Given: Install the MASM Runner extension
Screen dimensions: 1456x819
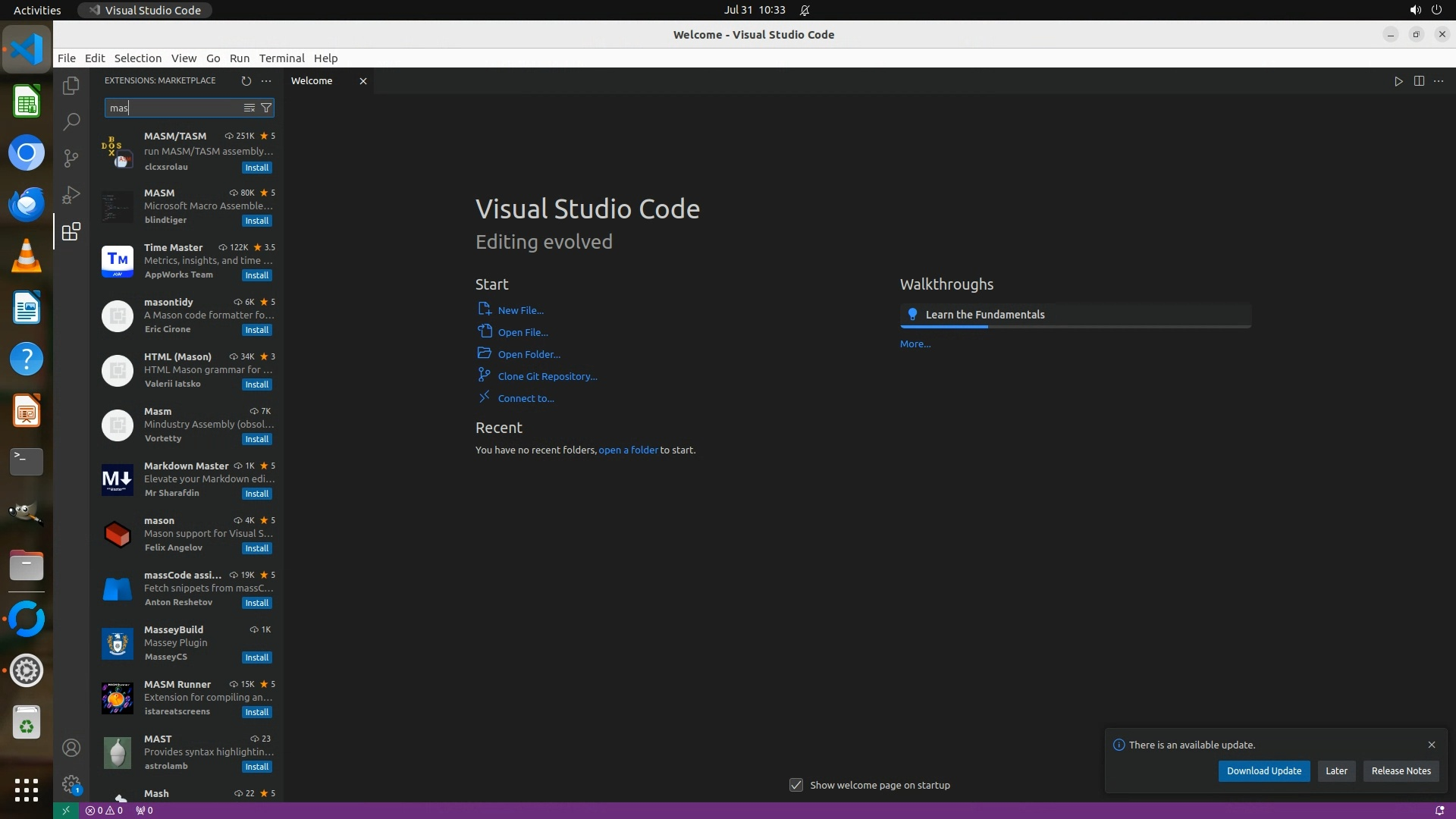Looking at the screenshot, I should 256,712.
